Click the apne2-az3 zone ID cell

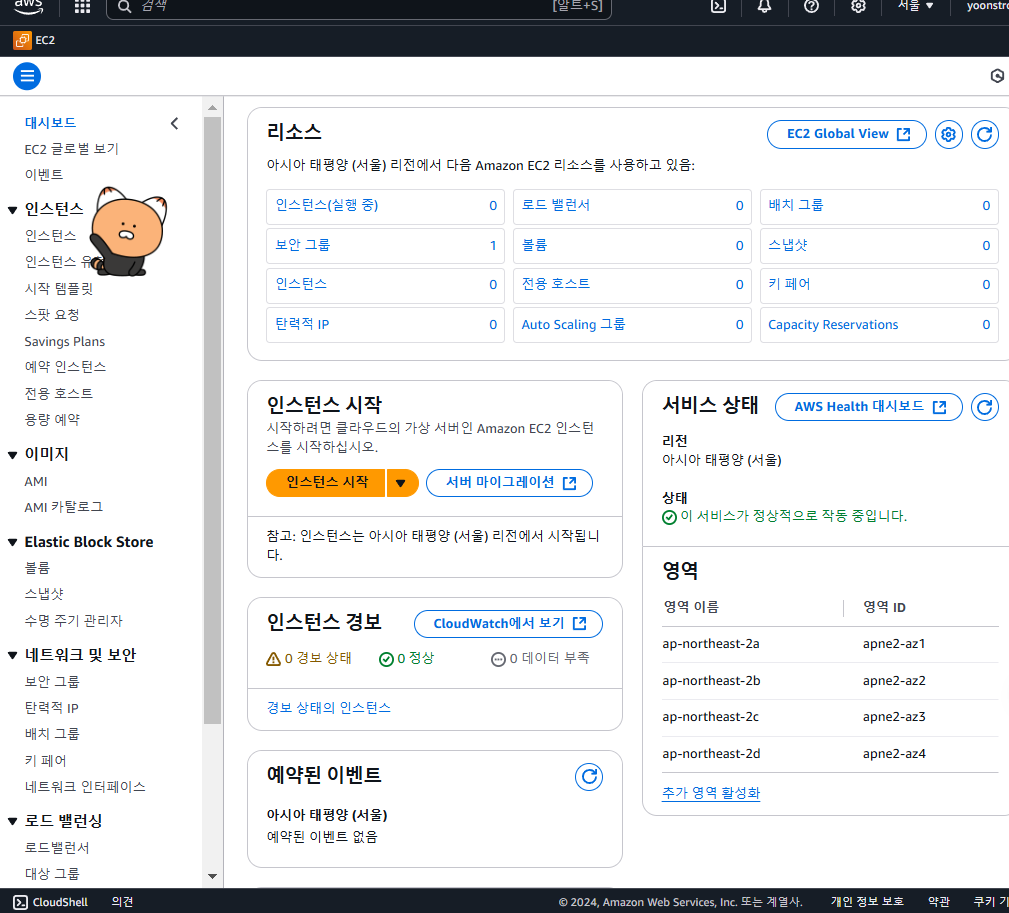pyautogui.click(x=894, y=717)
